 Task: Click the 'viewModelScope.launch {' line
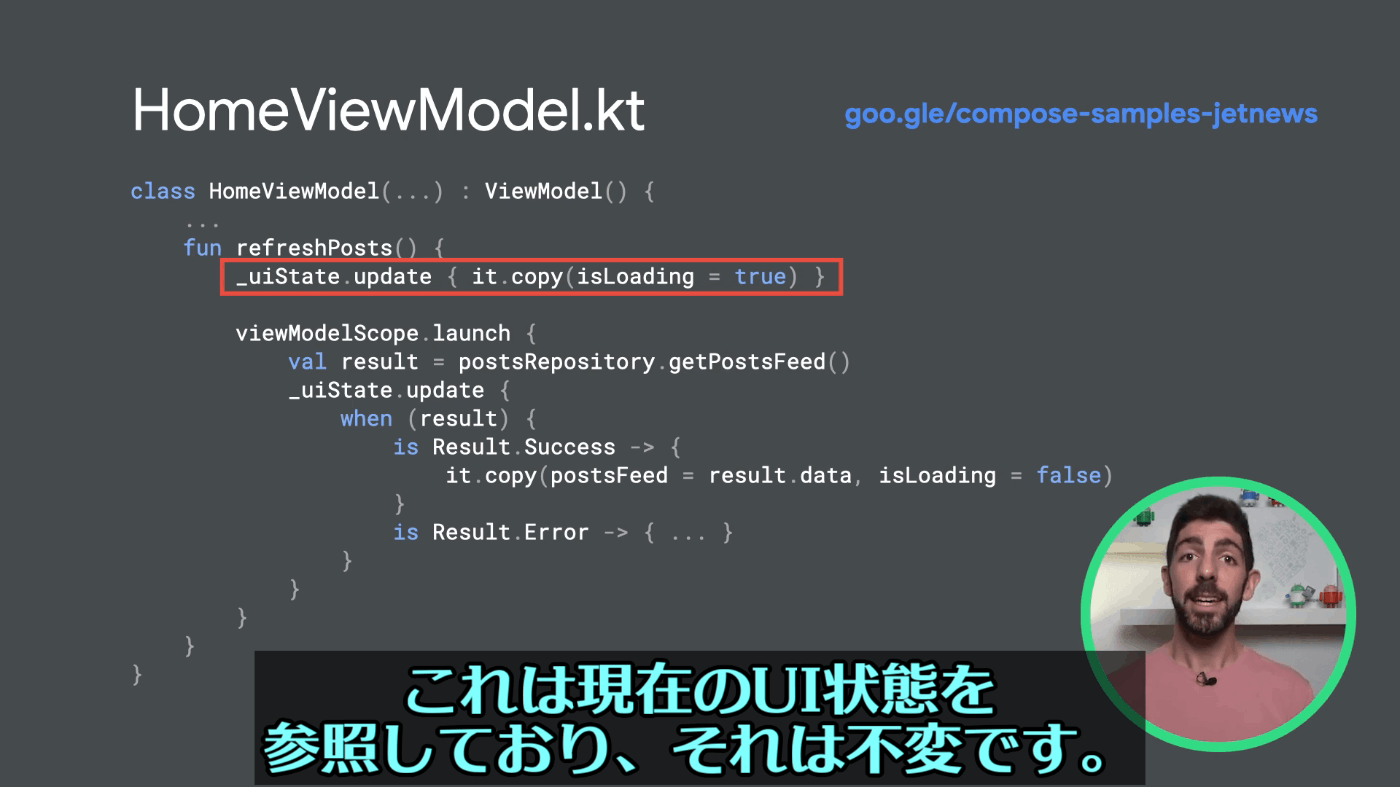click(x=386, y=333)
